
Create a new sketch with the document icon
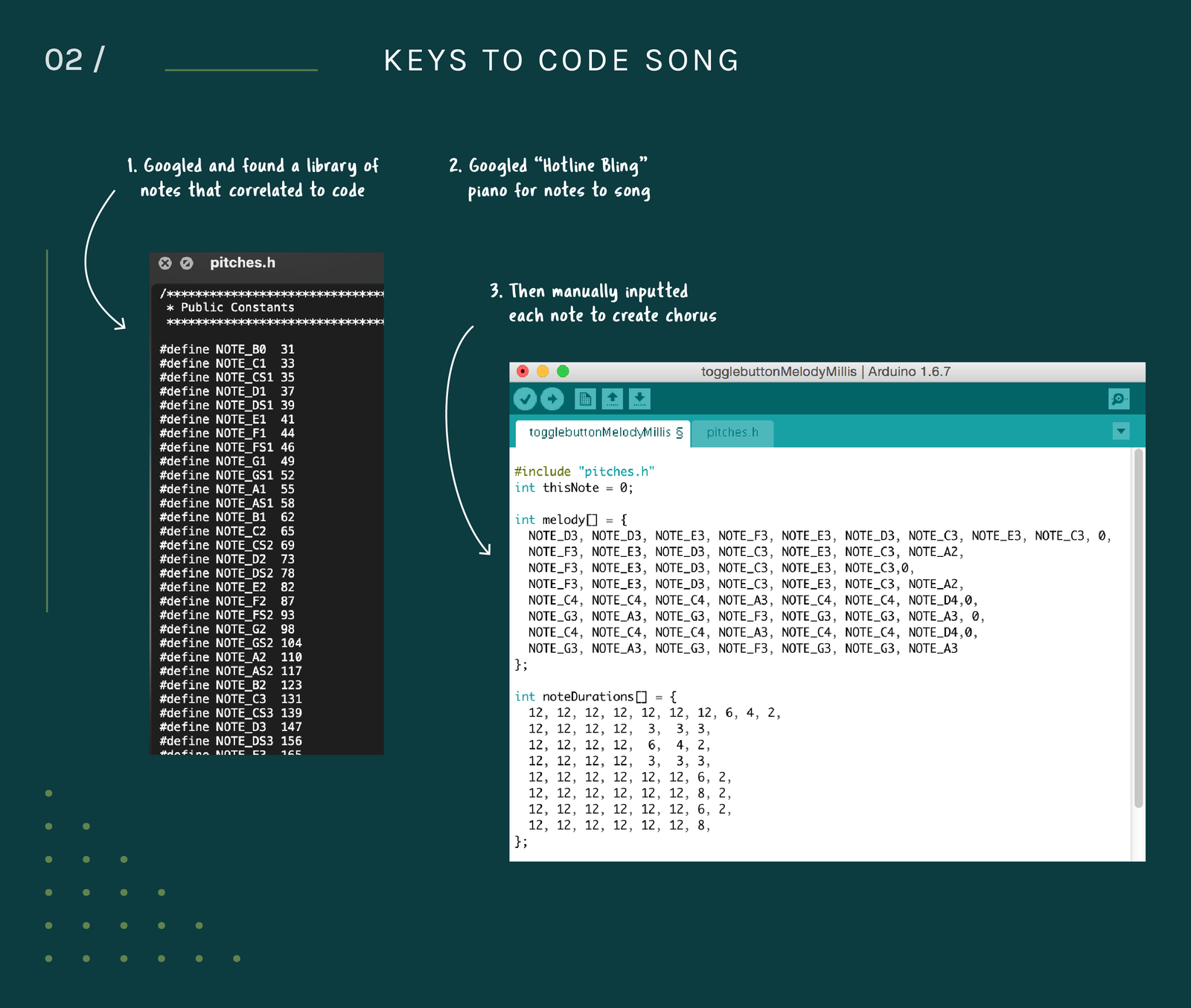(x=587, y=399)
